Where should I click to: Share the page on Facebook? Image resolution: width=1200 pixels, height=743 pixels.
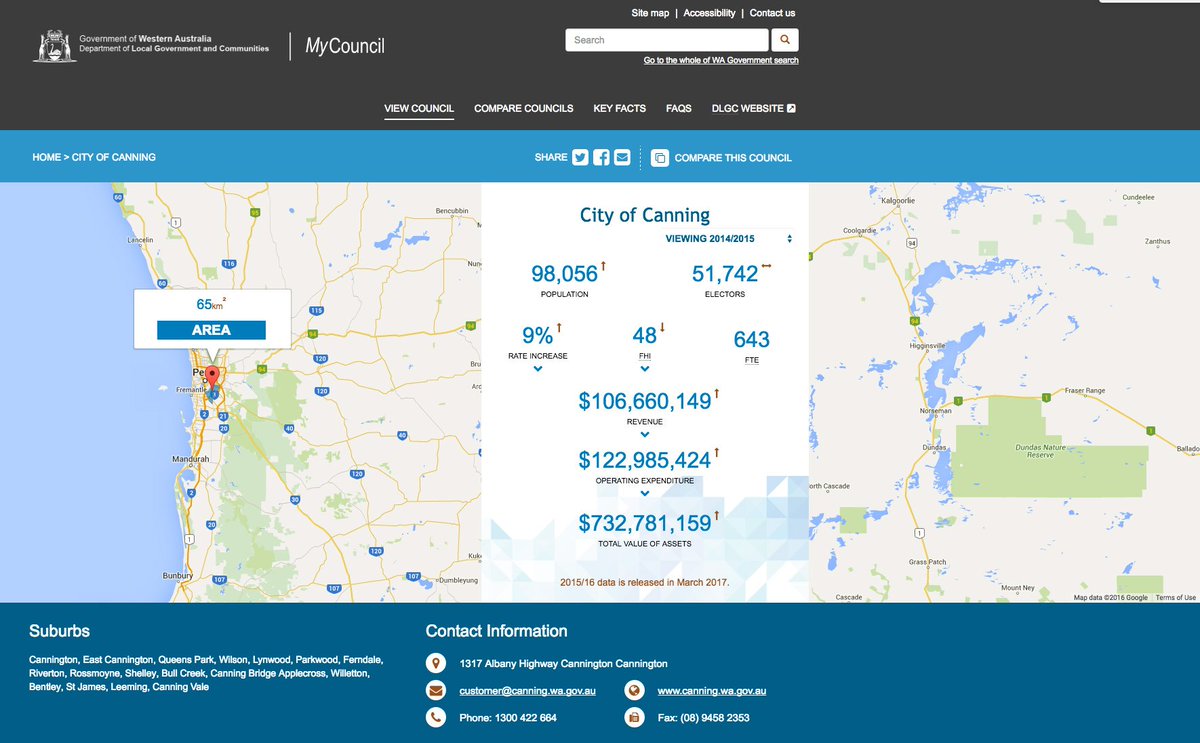pos(600,157)
